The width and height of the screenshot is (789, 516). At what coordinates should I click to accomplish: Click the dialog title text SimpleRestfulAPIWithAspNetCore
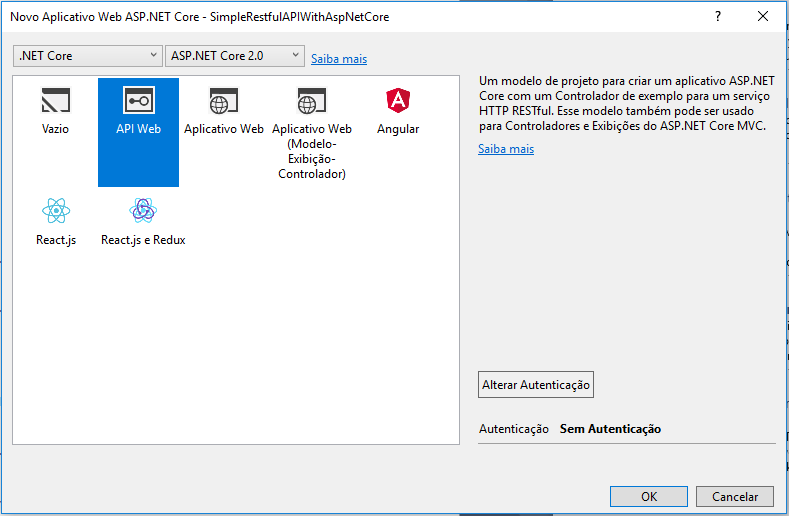[x=299, y=17]
